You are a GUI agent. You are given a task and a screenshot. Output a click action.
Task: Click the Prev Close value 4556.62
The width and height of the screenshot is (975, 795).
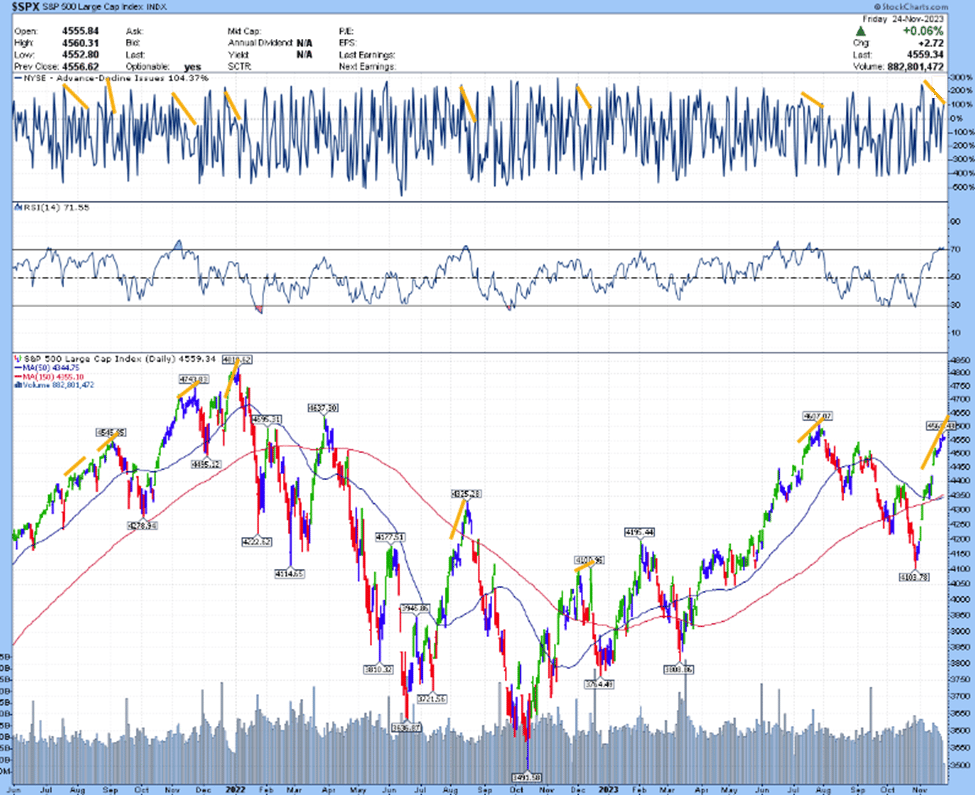pos(80,67)
